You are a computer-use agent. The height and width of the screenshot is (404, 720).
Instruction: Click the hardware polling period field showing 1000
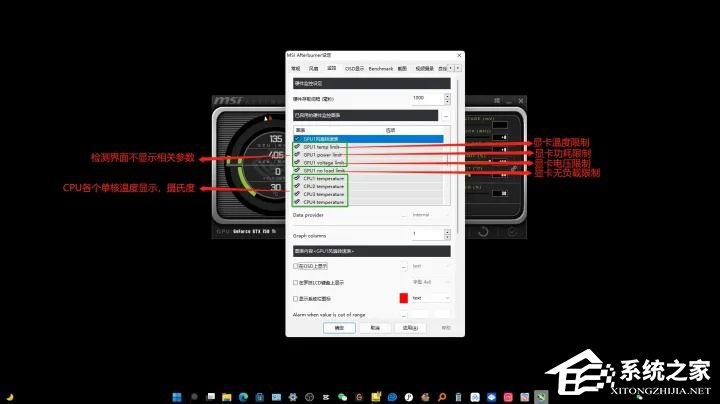click(427, 98)
